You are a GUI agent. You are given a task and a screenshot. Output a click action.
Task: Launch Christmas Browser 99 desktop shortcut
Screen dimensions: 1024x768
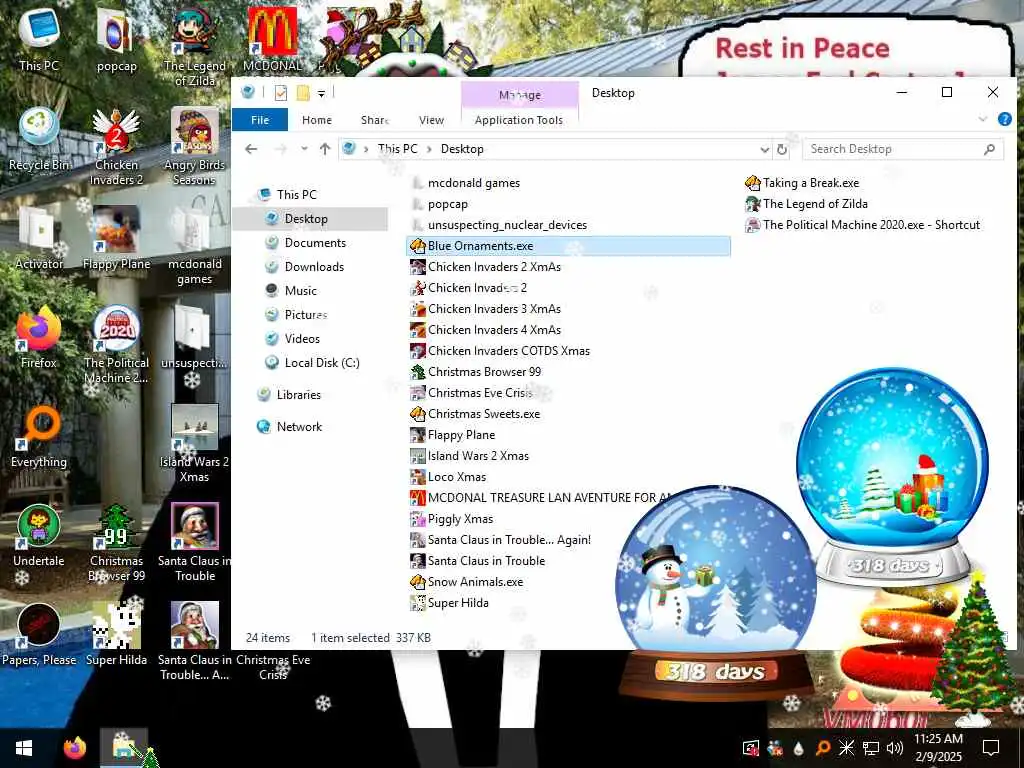[x=116, y=543]
